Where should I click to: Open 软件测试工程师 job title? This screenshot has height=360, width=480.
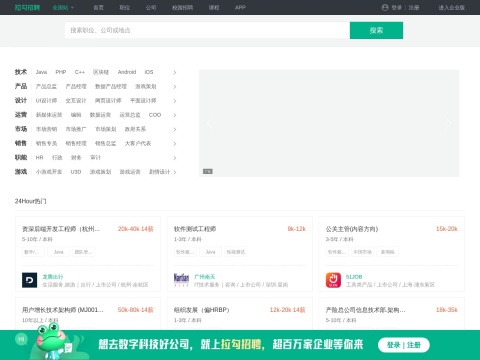coord(195,229)
